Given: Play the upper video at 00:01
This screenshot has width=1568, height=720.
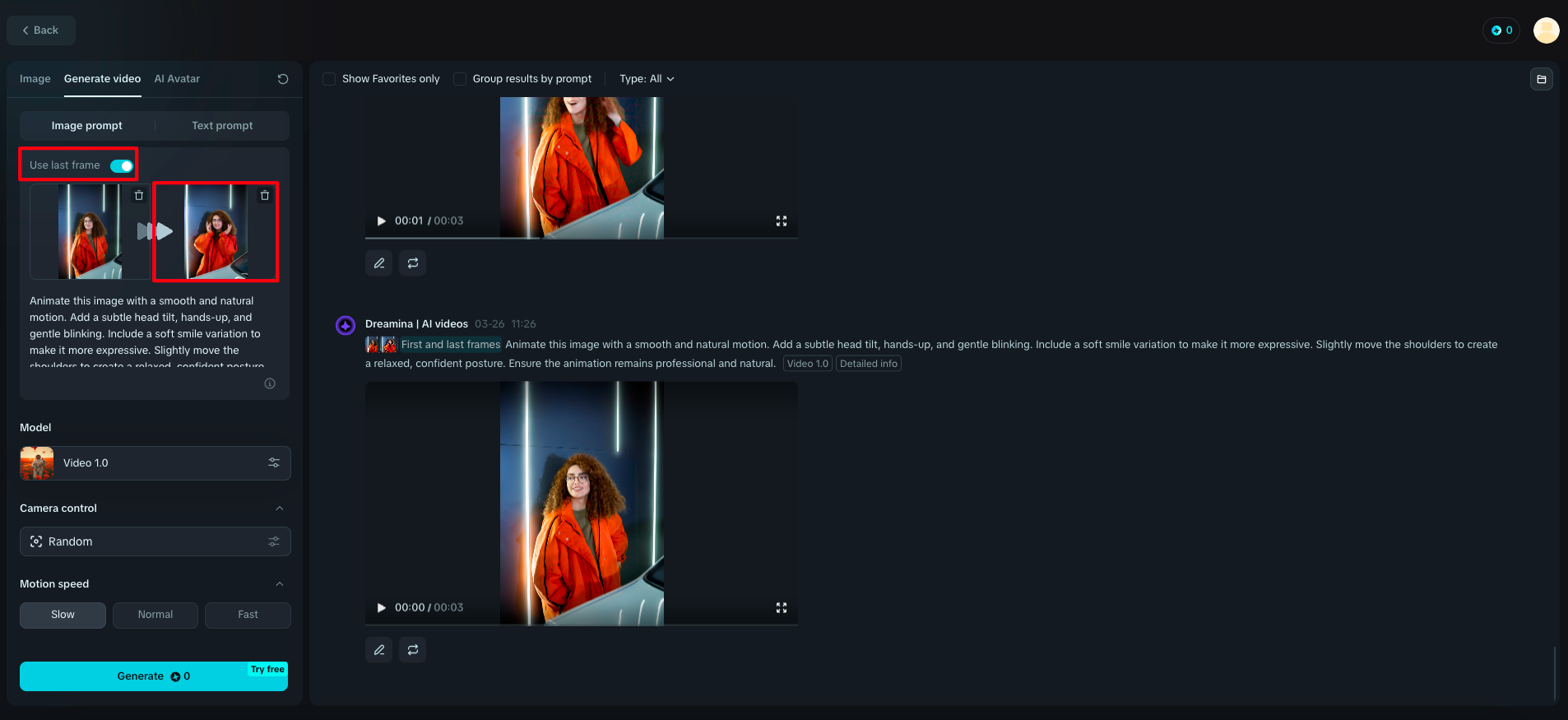Looking at the screenshot, I should click(381, 221).
